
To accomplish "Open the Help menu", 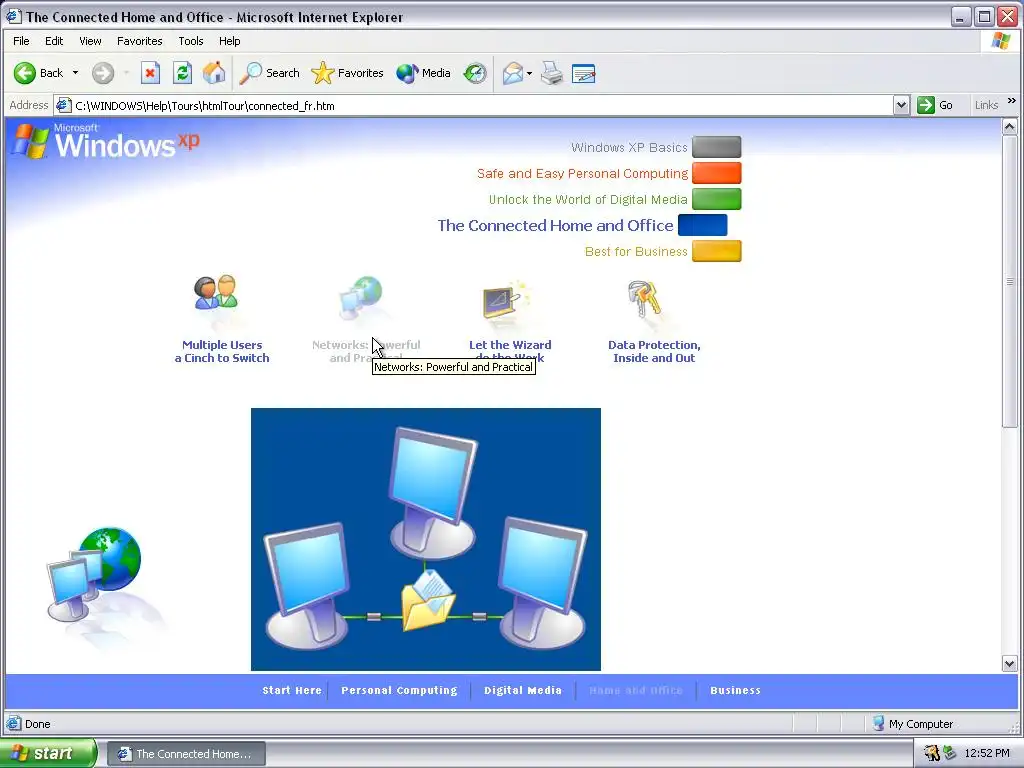I will click(229, 40).
